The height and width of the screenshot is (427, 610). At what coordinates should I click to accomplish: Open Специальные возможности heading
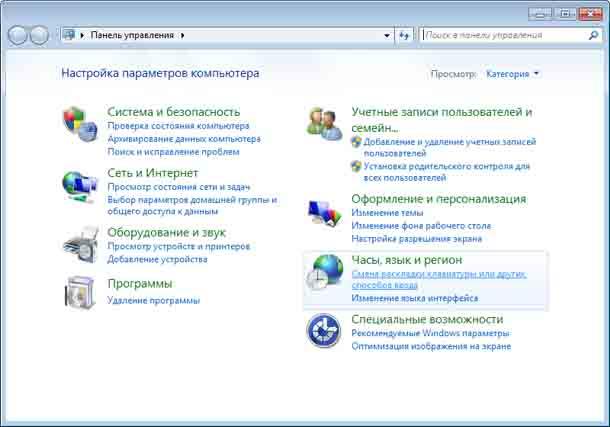point(427,319)
